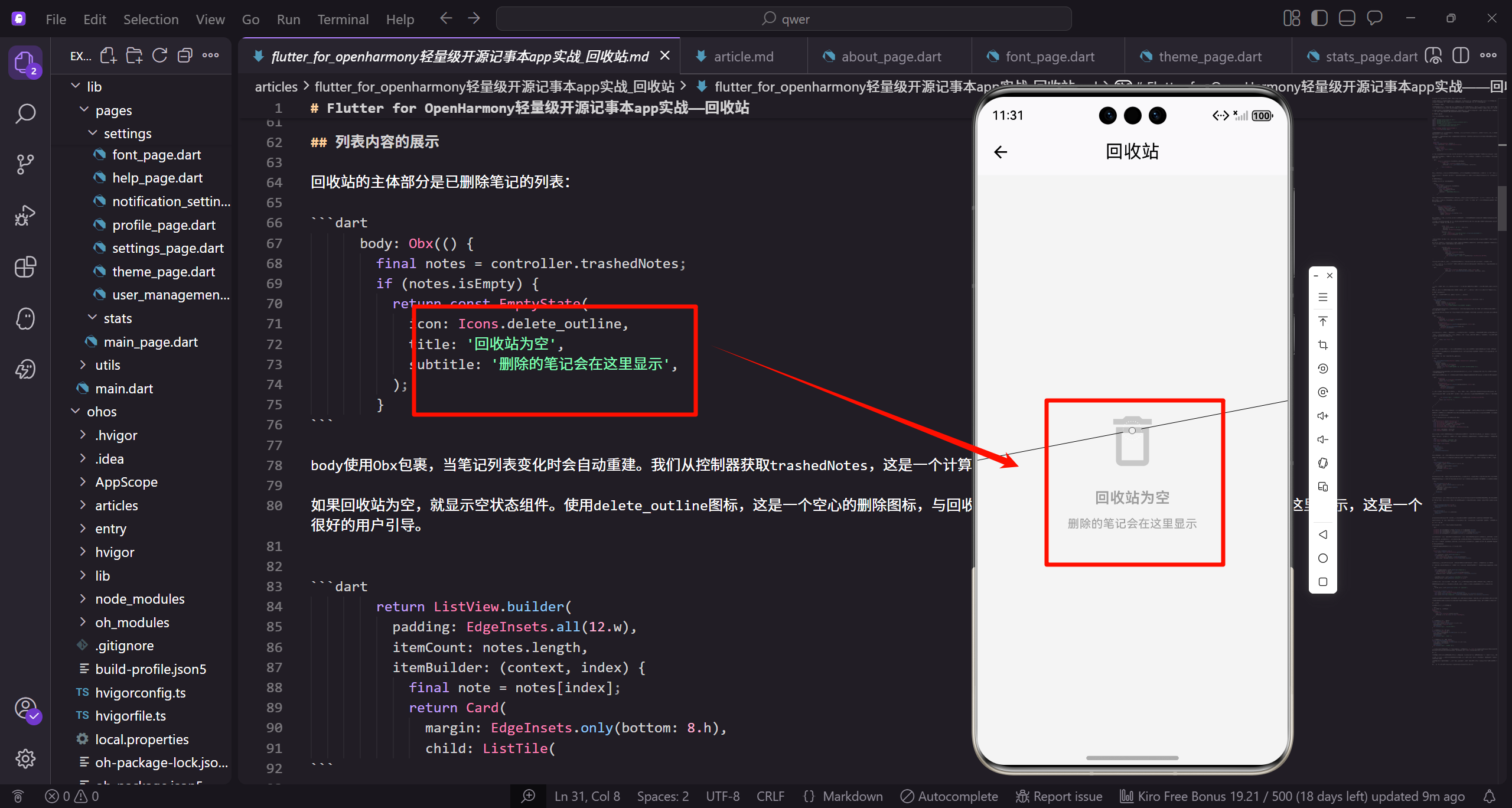
Task: Open the Extensions view
Action: point(25,267)
